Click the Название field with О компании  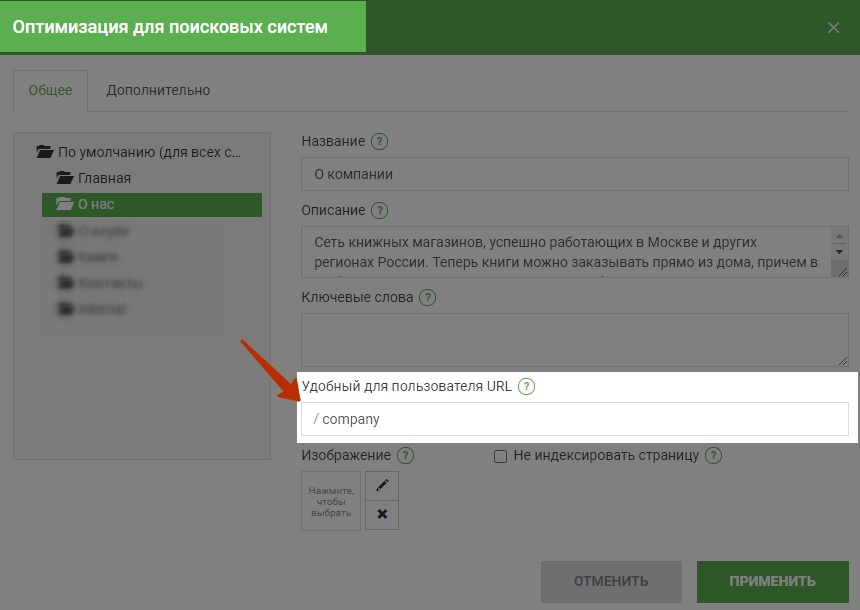tap(575, 174)
